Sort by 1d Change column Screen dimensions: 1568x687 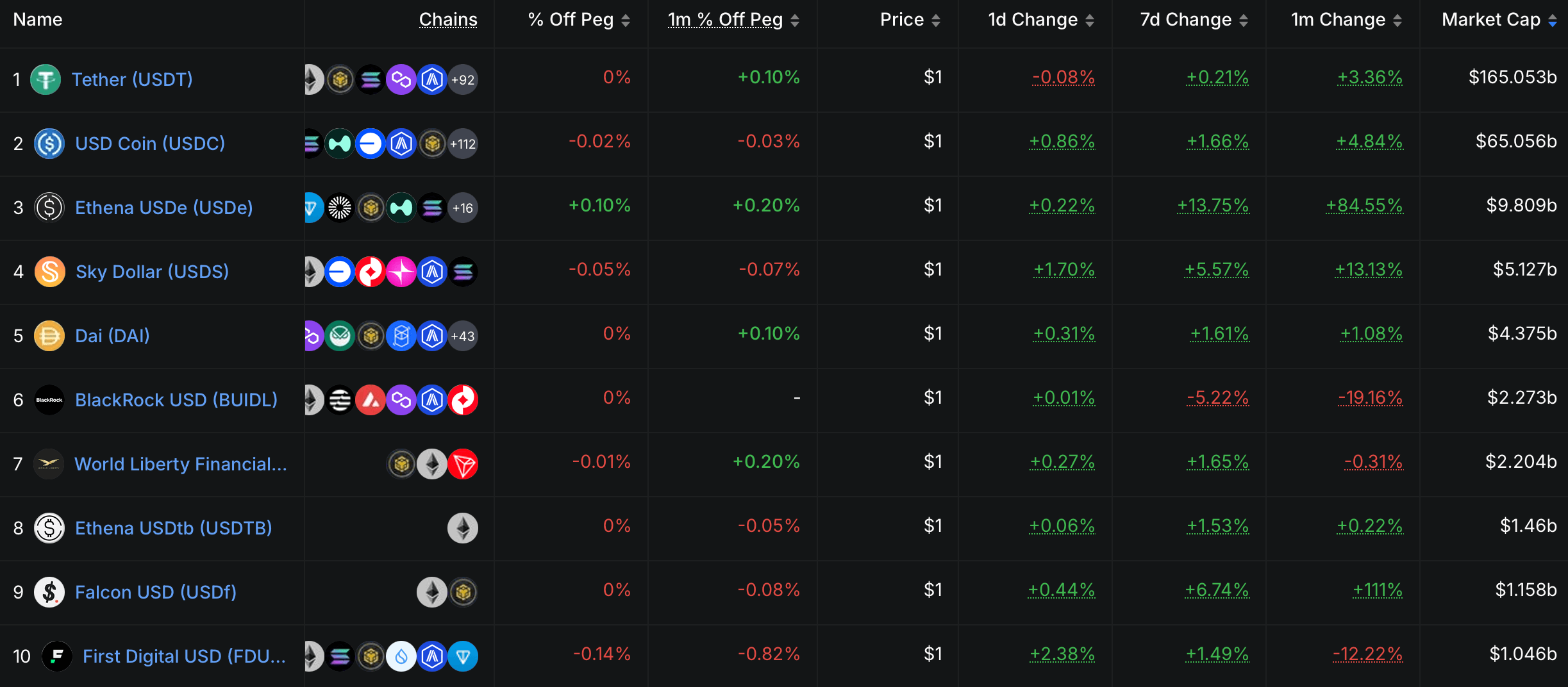tap(1040, 20)
